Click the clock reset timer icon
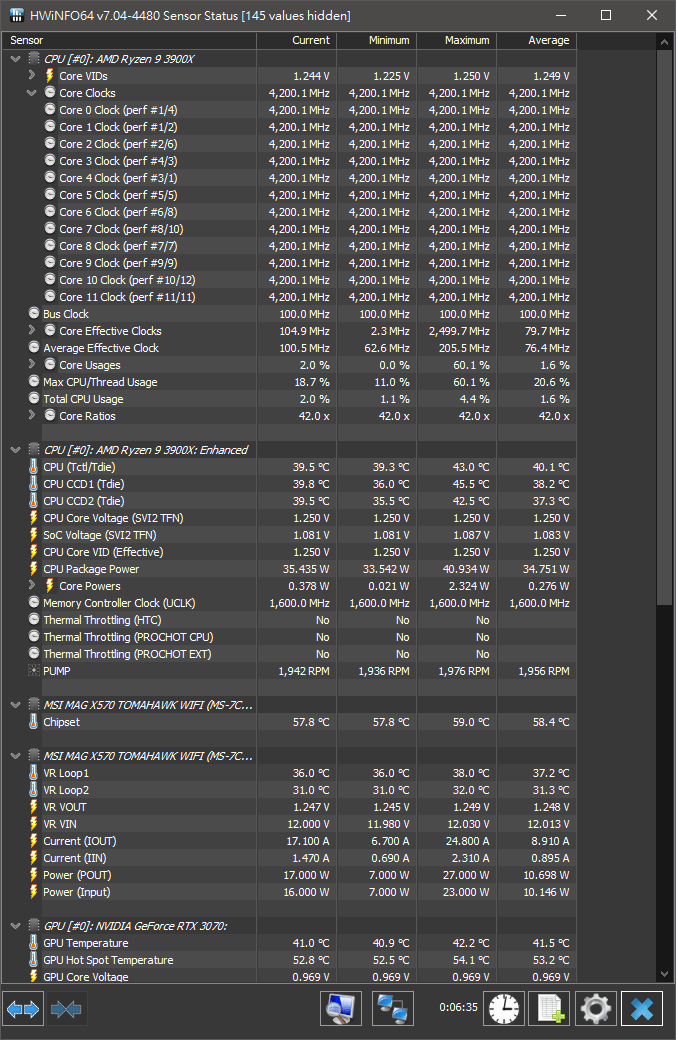 [504, 1009]
